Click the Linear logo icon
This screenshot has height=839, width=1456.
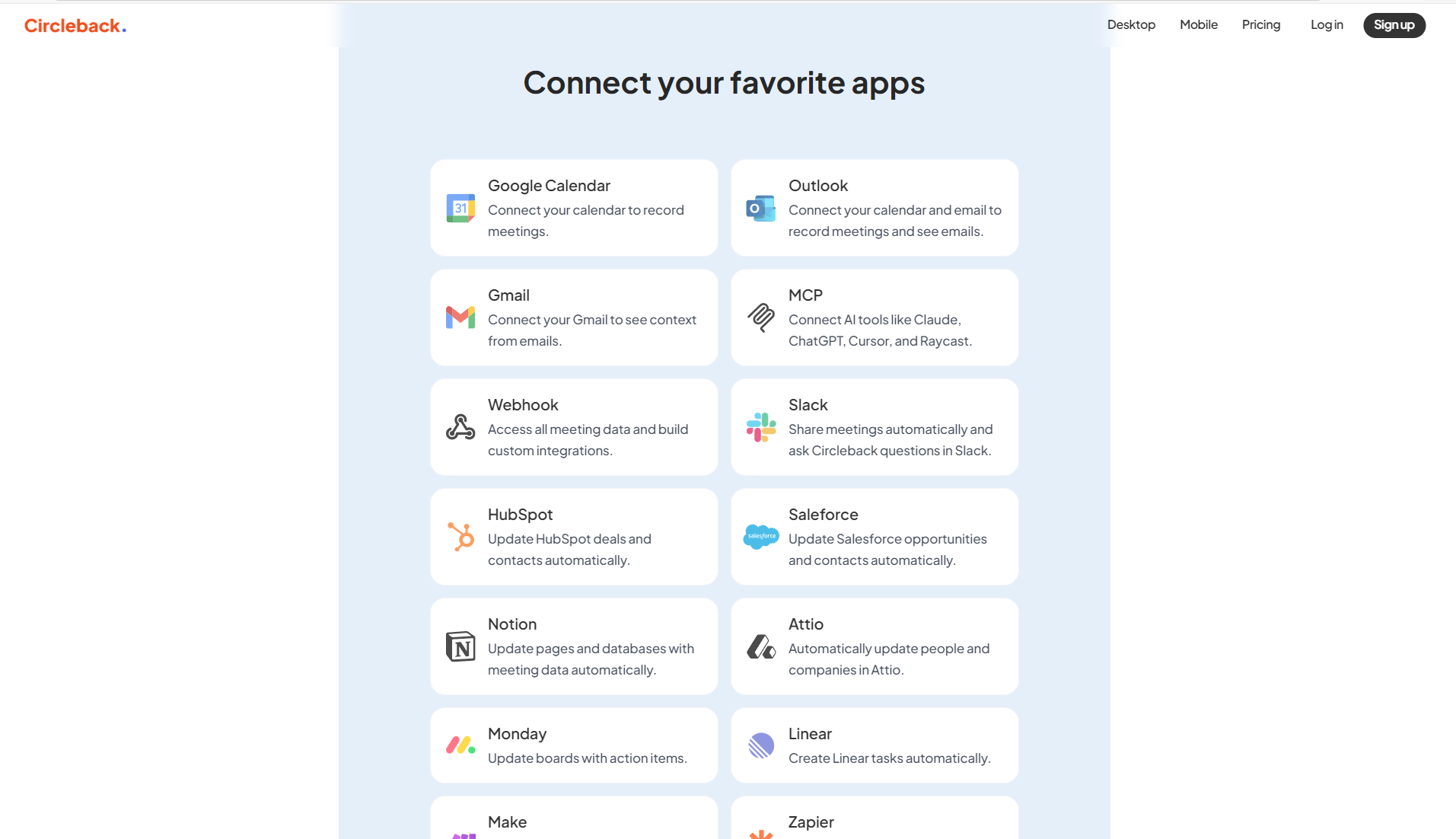761,745
